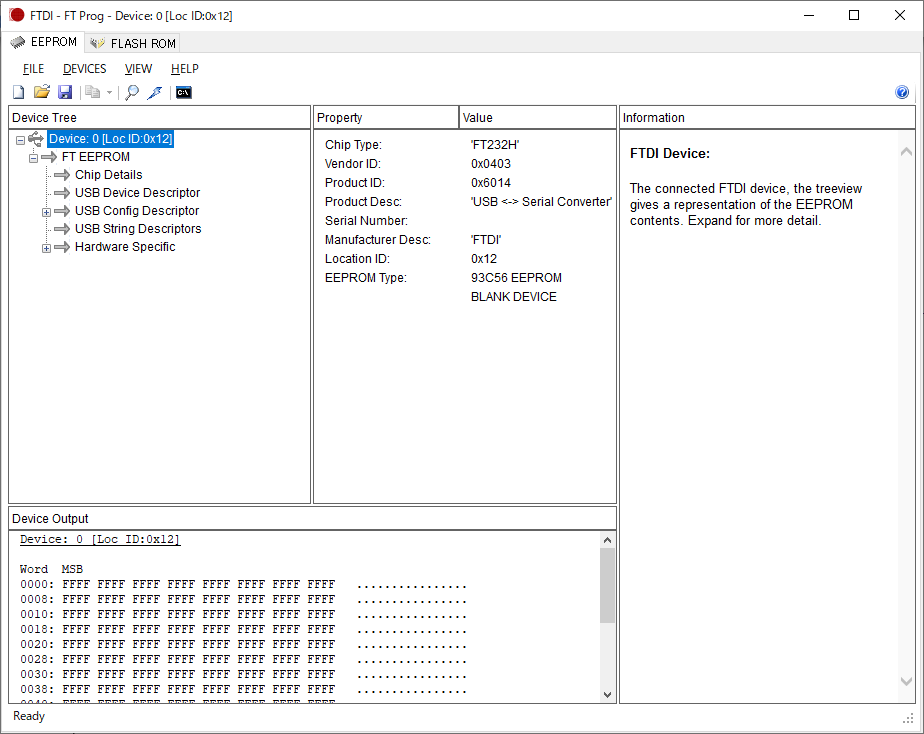Open the VIEW menu

coord(138,69)
